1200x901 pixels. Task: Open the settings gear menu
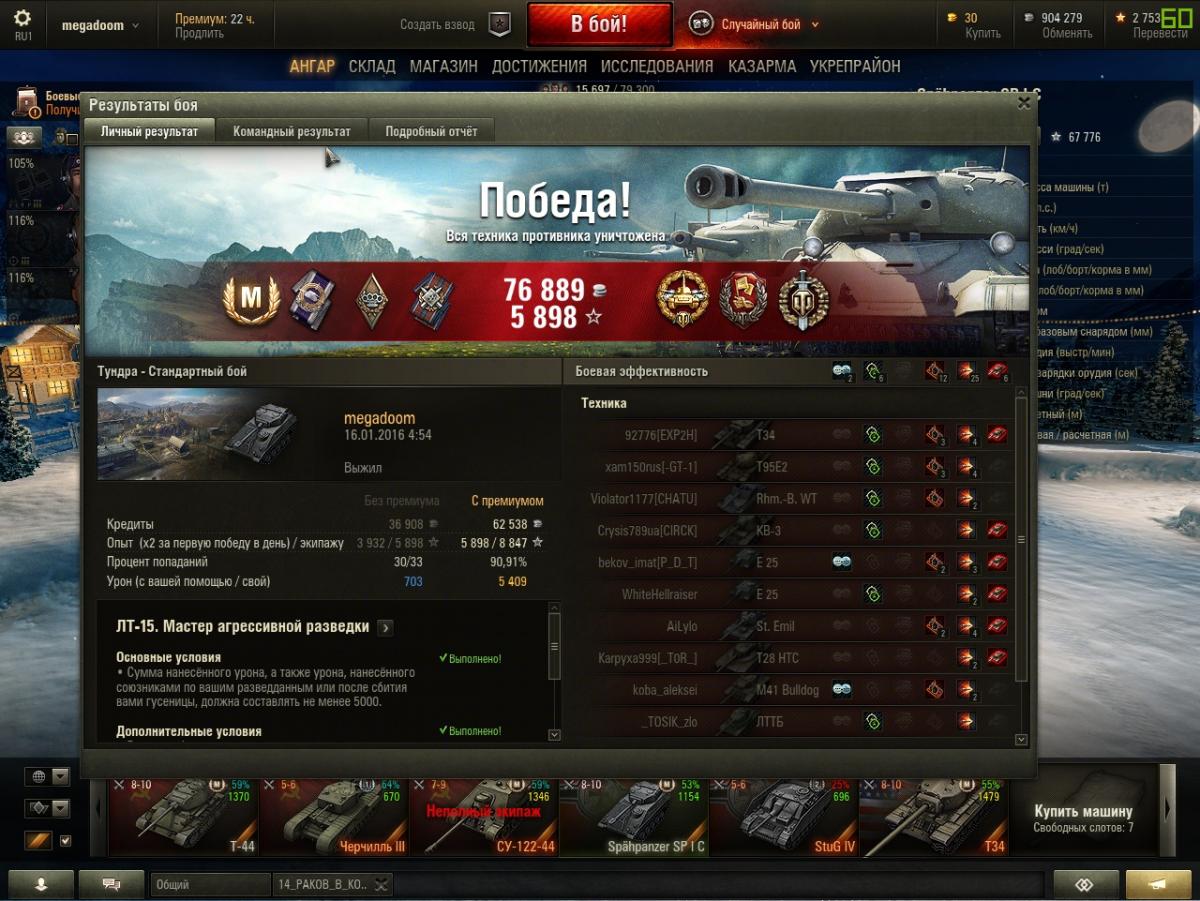coord(22,19)
